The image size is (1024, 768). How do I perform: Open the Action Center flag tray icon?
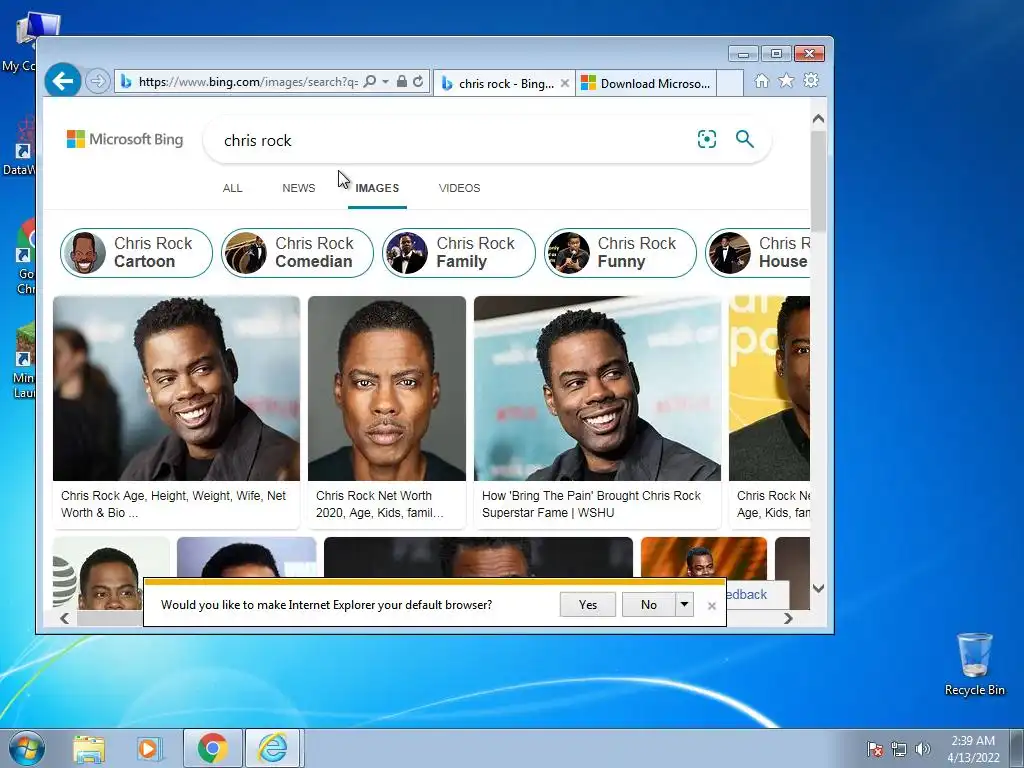click(x=874, y=749)
